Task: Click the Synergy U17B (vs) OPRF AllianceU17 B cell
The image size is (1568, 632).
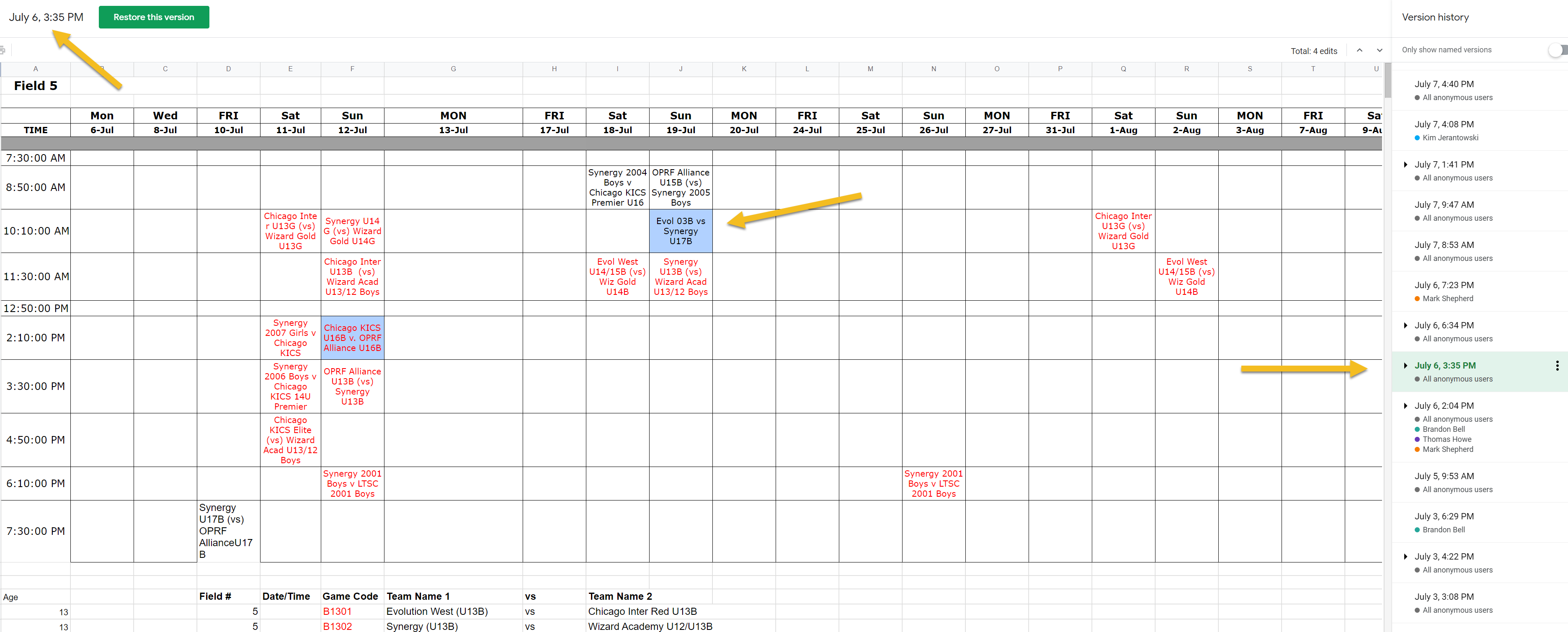Action: click(x=228, y=531)
